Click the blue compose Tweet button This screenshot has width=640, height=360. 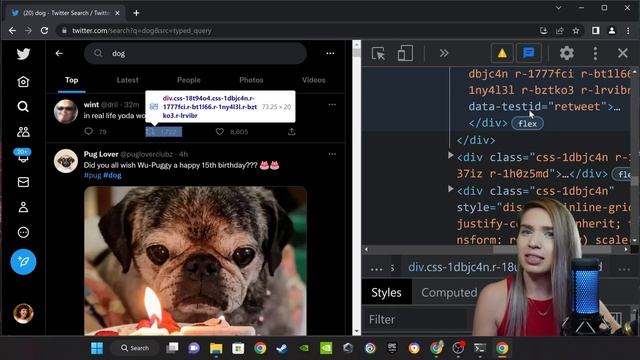23,262
